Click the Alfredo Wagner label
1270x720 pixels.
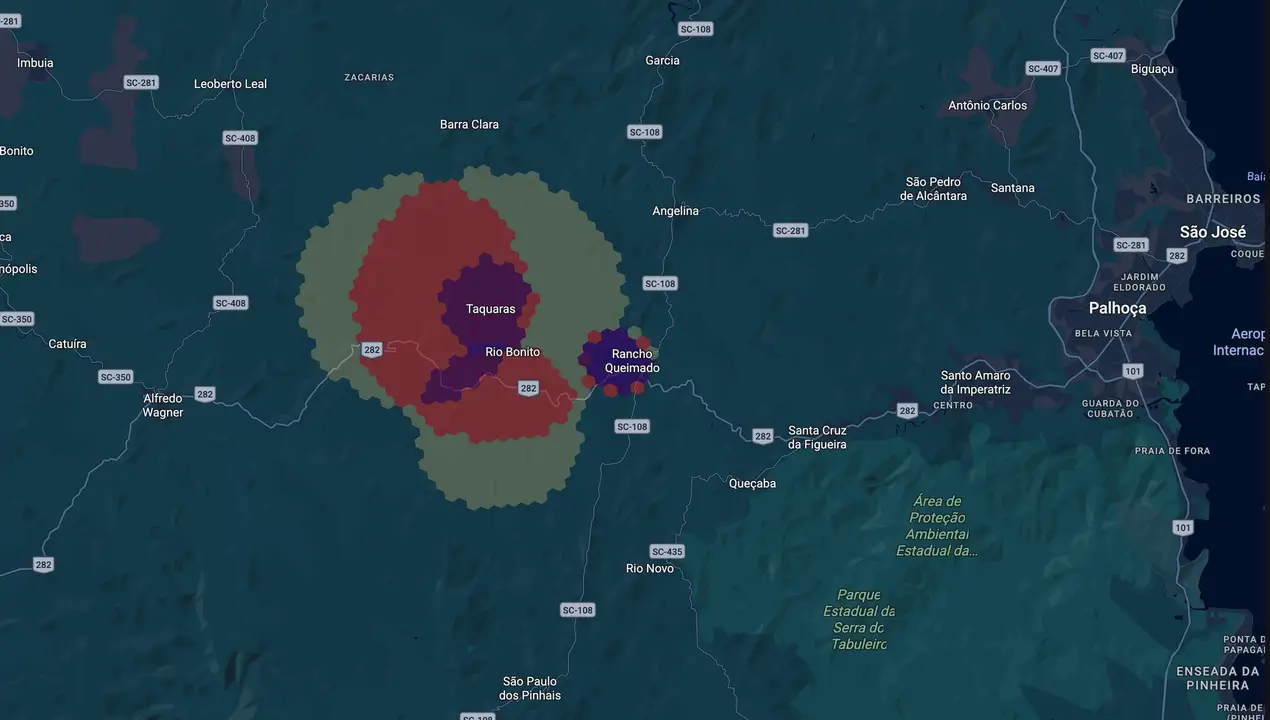tap(163, 405)
